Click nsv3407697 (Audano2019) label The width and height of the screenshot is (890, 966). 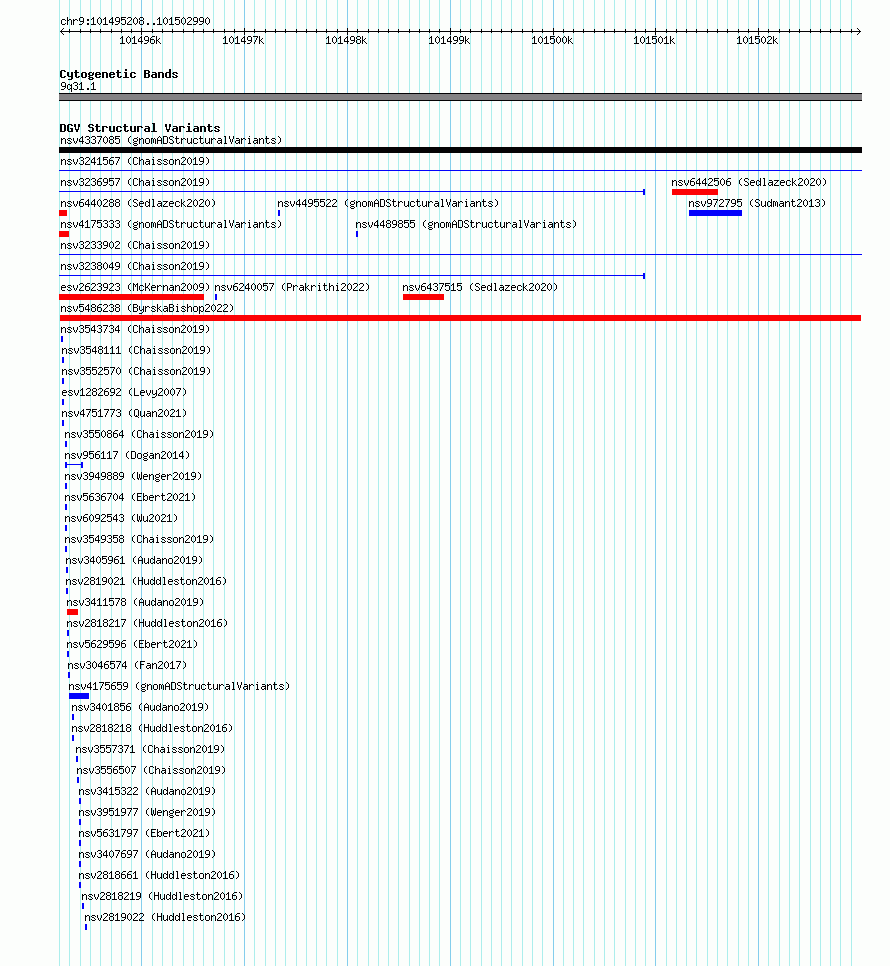pos(147,853)
